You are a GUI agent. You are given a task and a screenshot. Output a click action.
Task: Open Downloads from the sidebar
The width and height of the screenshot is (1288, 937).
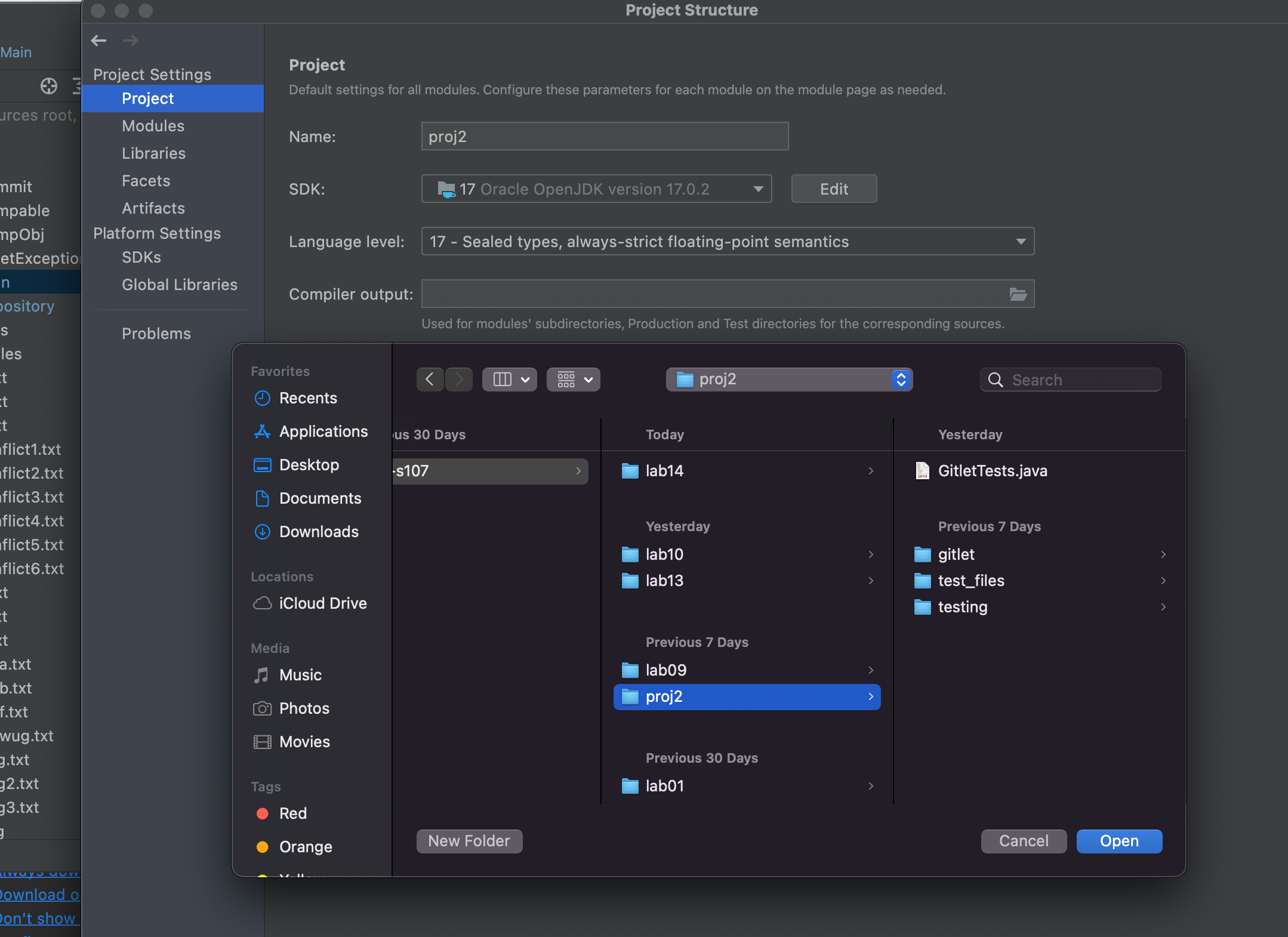pos(319,532)
